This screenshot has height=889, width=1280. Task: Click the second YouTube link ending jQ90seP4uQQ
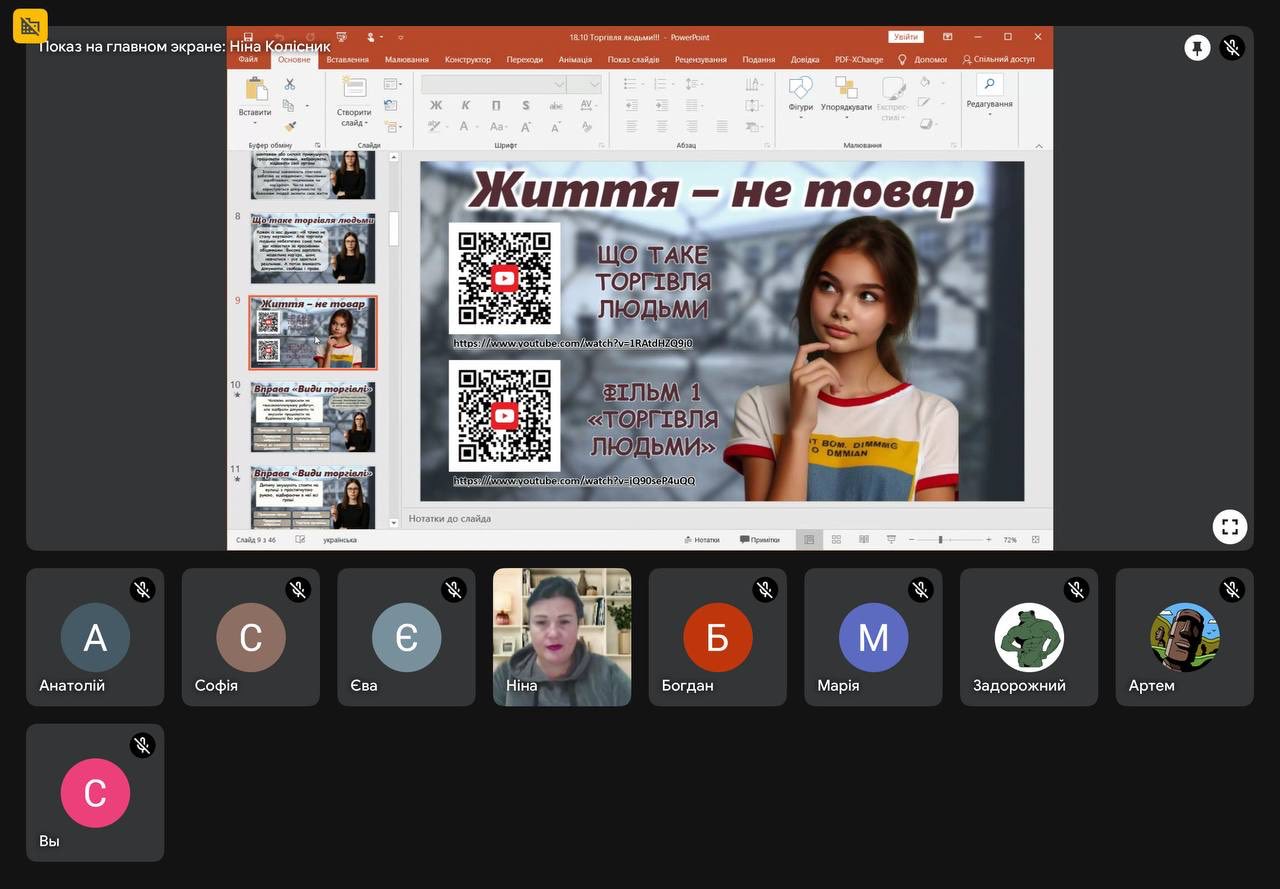574,481
